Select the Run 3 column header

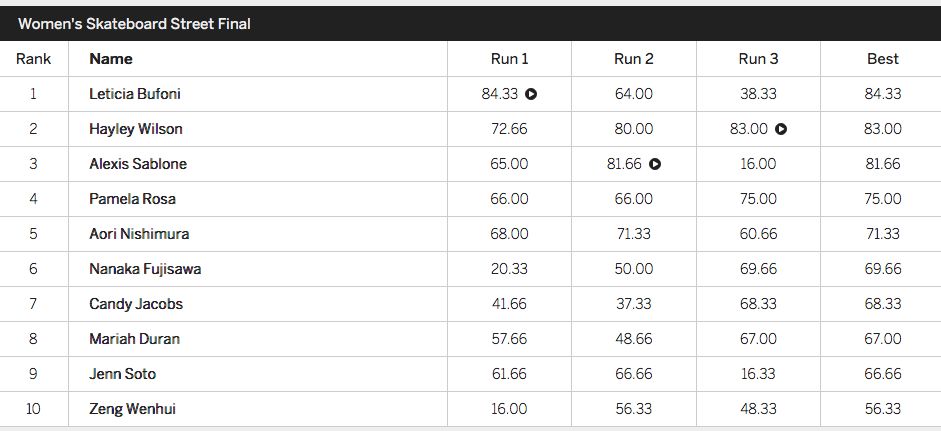click(759, 59)
